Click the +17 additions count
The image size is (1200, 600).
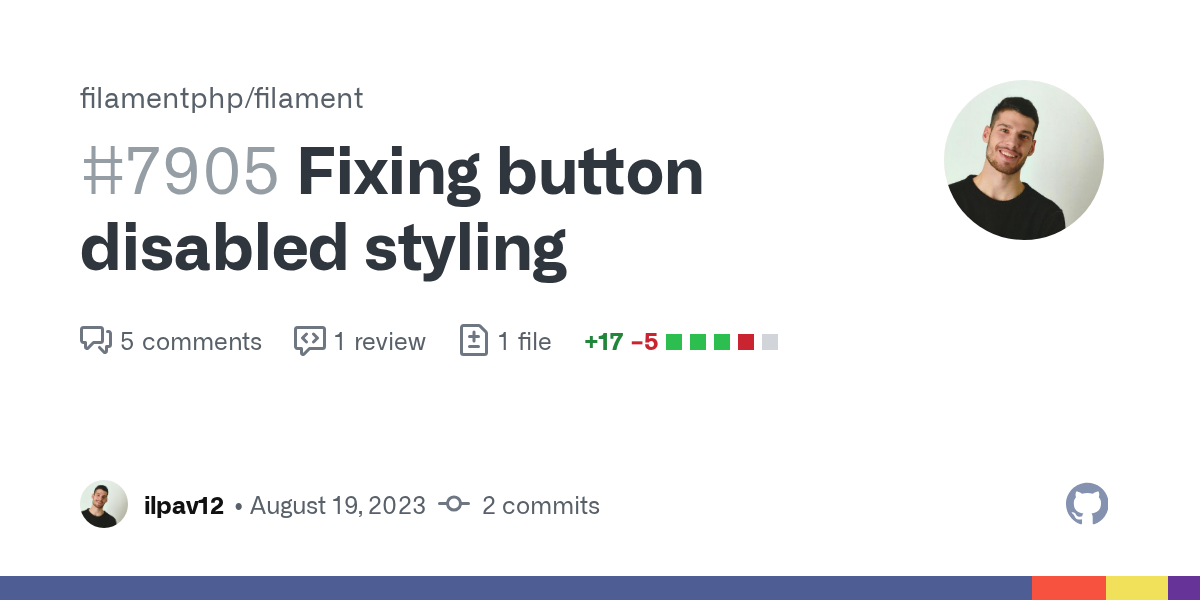[x=604, y=341]
